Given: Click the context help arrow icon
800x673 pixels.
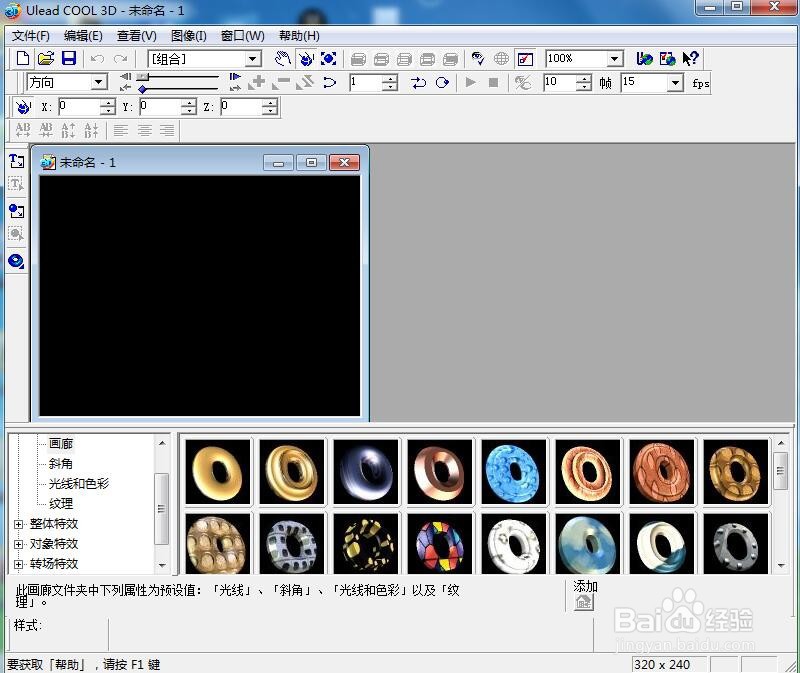Looking at the screenshot, I should 690,59.
